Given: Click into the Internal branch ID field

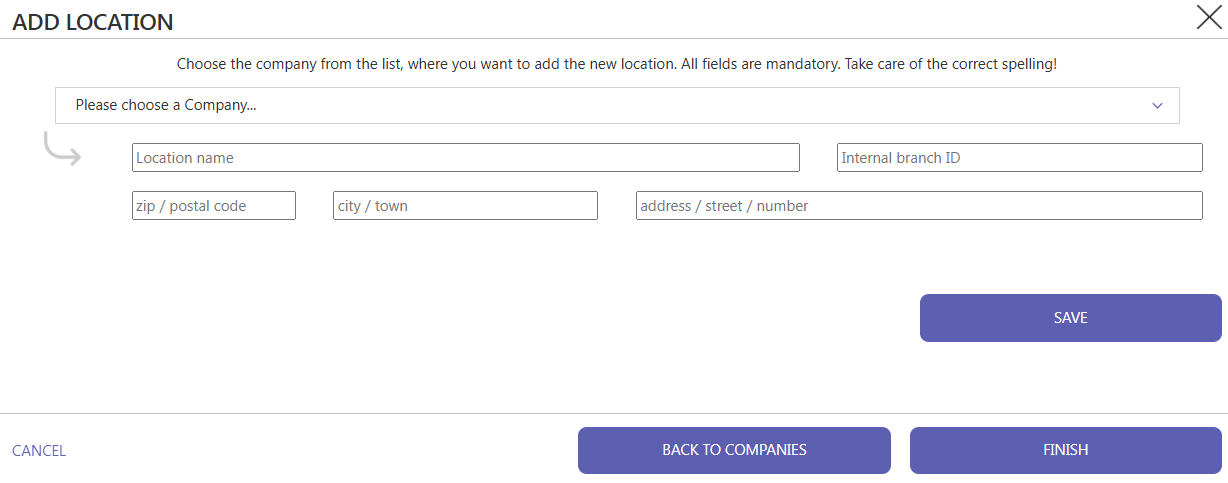Looking at the screenshot, I should (1020, 158).
